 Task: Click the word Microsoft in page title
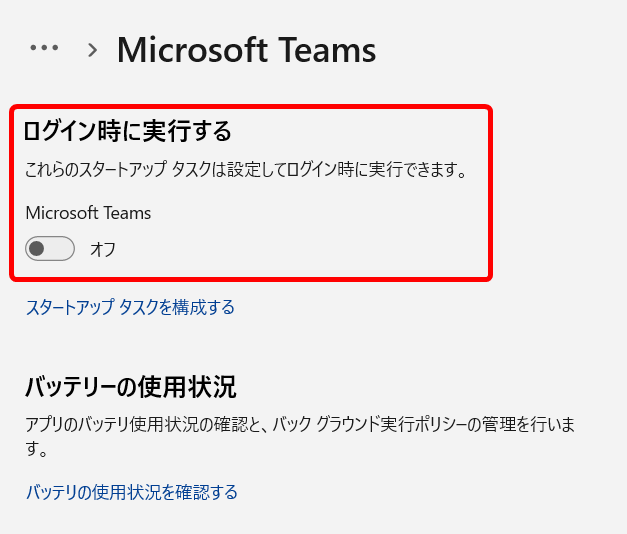[x=192, y=50]
